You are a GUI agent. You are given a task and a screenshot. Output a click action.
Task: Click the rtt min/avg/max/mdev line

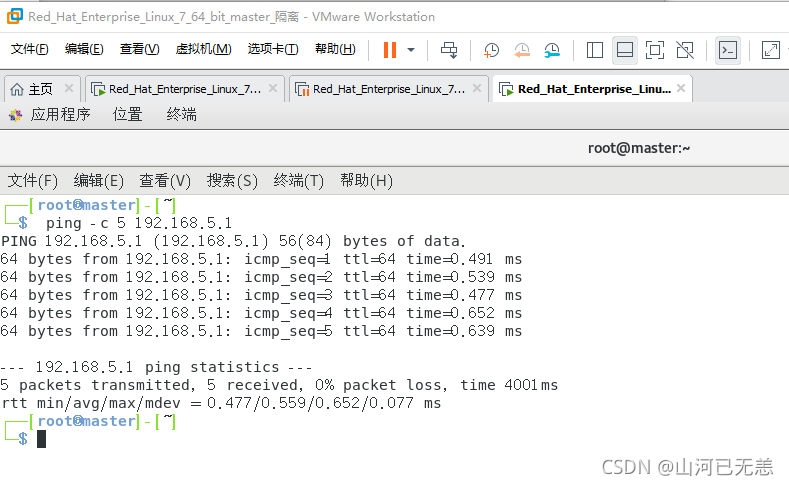pyautogui.click(x=221, y=403)
